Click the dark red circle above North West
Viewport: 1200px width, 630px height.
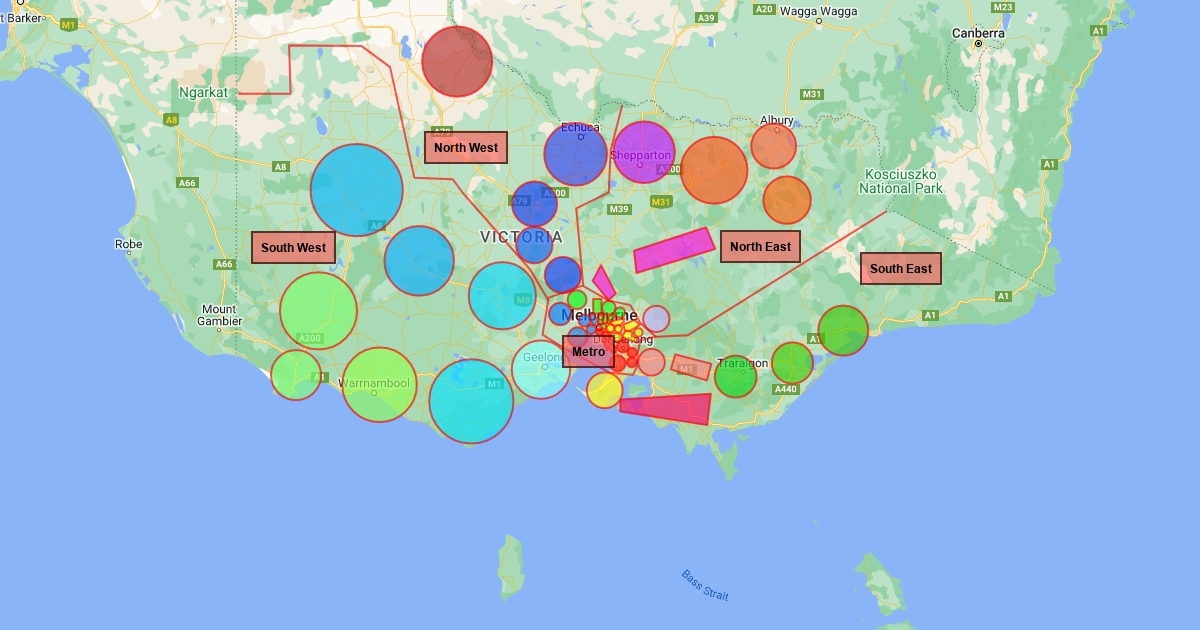[457, 61]
